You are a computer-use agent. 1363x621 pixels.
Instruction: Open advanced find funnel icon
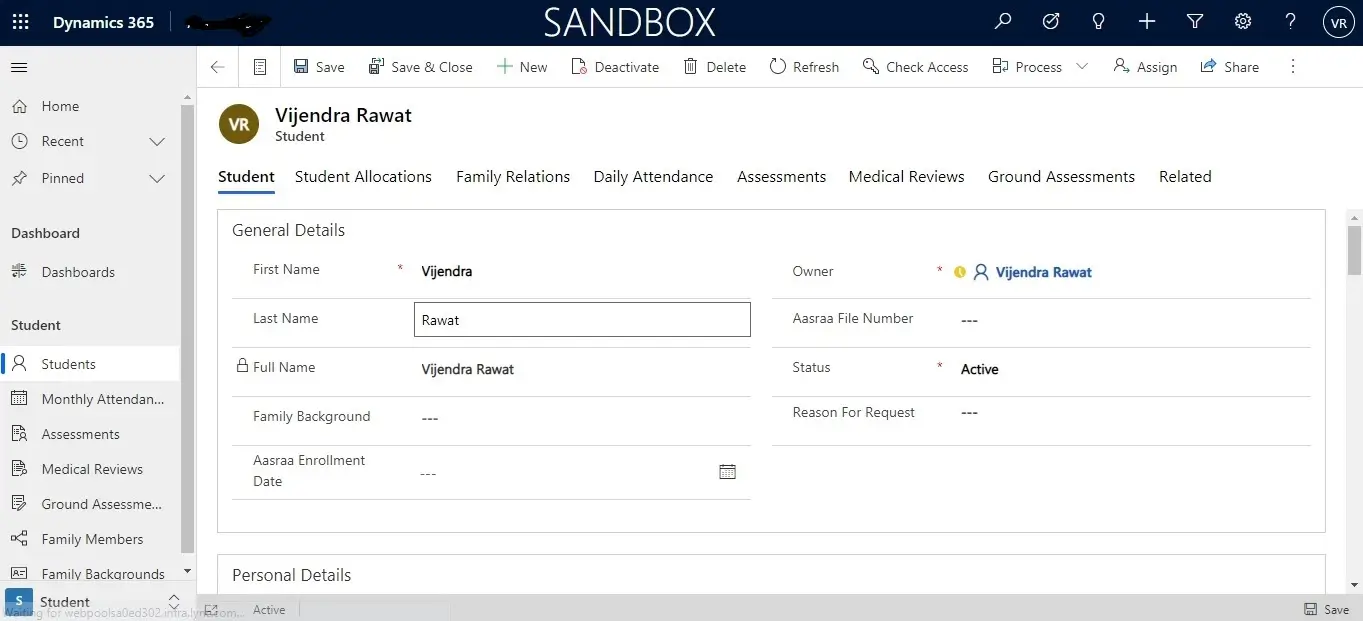(x=1195, y=22)
